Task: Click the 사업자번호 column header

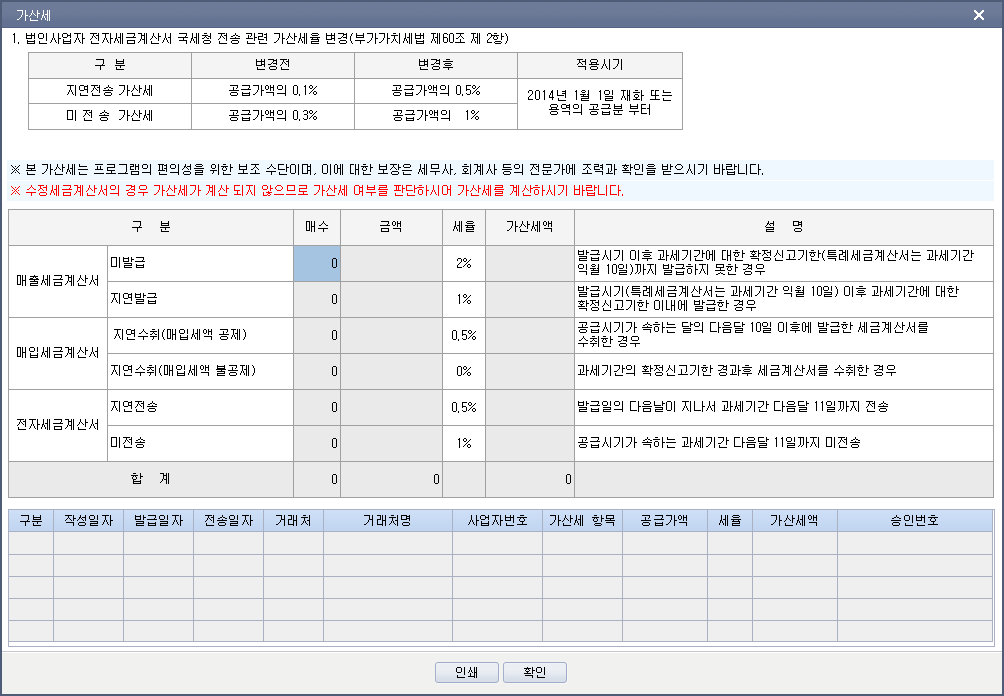Action: tap(498, 521)
